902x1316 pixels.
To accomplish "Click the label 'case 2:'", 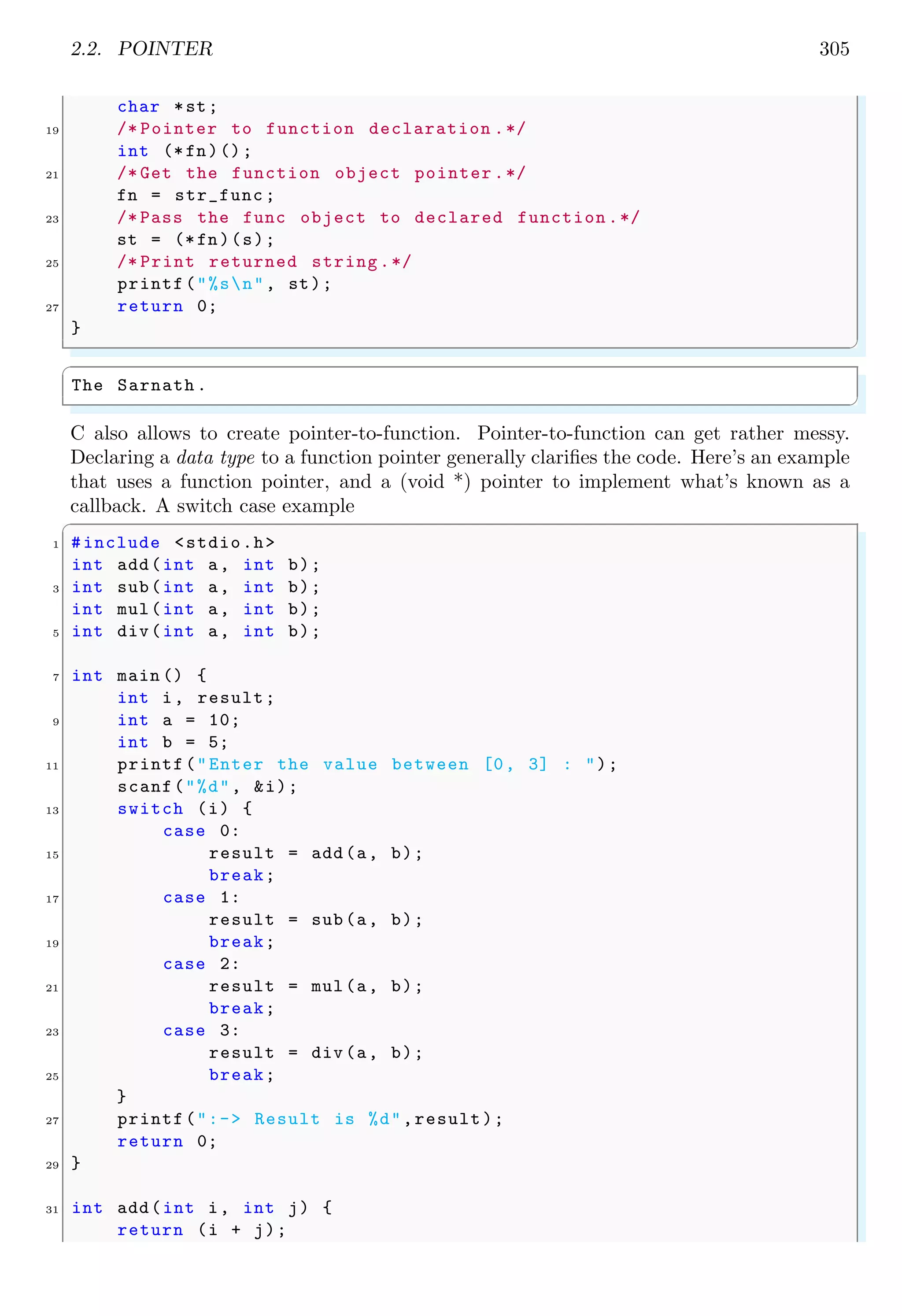I will (x=202, y=964).
